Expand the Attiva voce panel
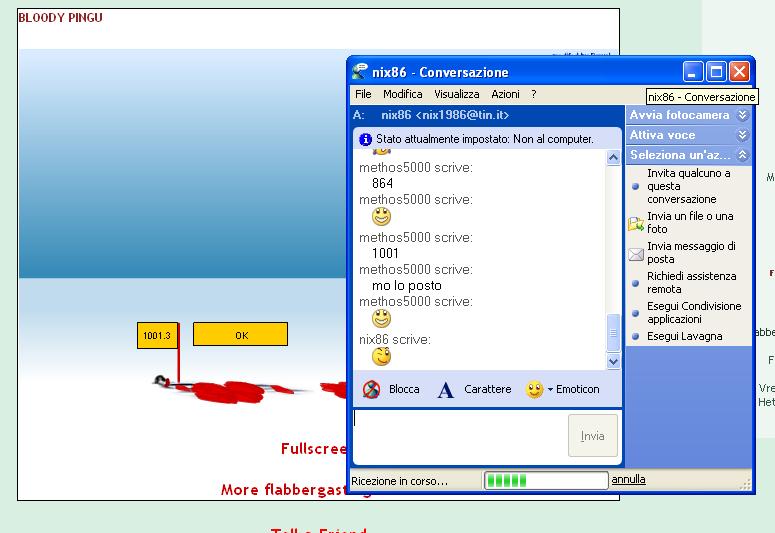This screenshot has width=775, height=533. click(x=742, y=135)
